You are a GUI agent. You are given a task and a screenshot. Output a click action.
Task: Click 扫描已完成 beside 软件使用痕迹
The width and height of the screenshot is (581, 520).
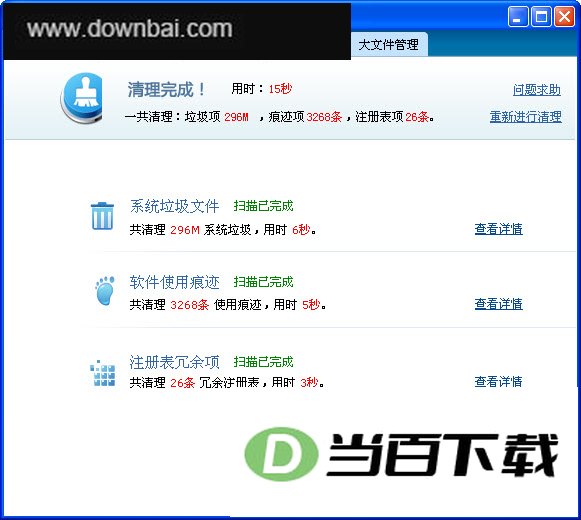263,282
